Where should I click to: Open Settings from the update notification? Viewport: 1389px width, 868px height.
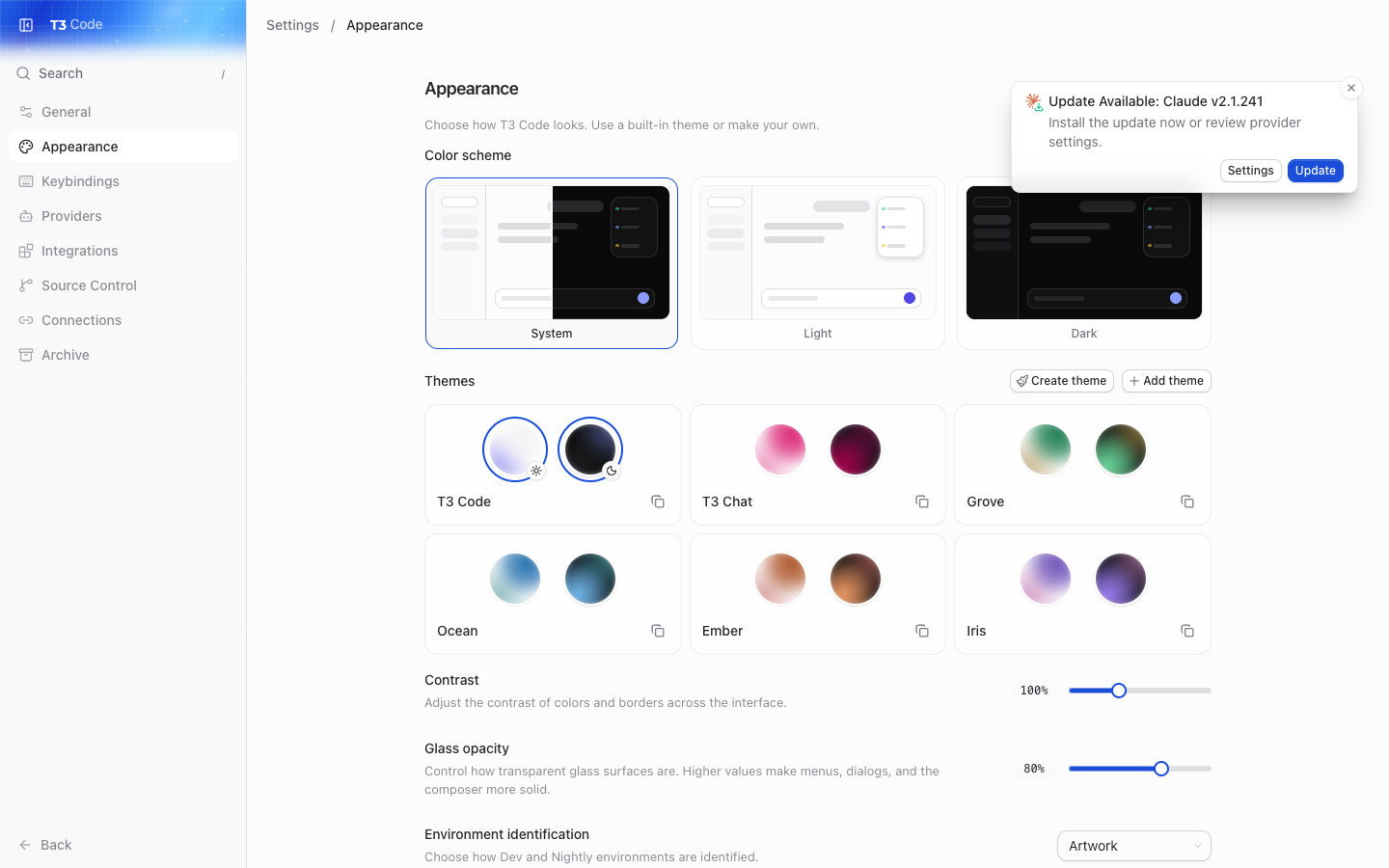(1251, 171)
